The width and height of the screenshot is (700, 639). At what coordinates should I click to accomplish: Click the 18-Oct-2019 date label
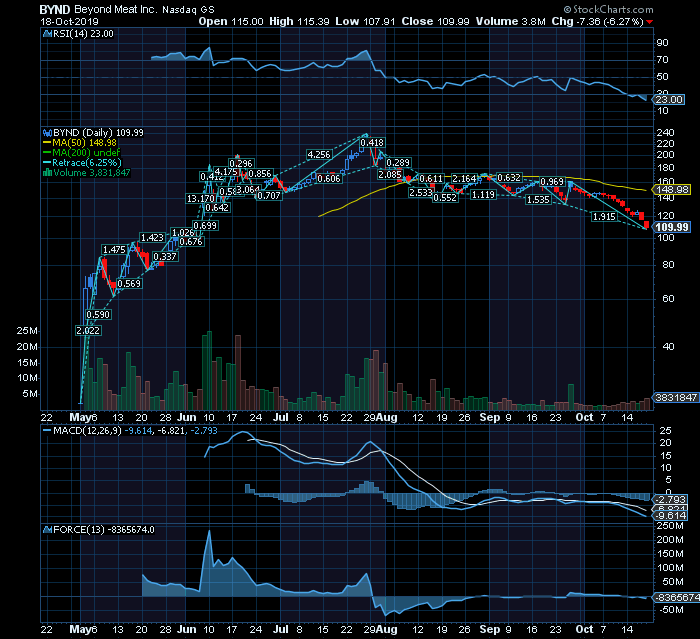[x=69, y=22]
